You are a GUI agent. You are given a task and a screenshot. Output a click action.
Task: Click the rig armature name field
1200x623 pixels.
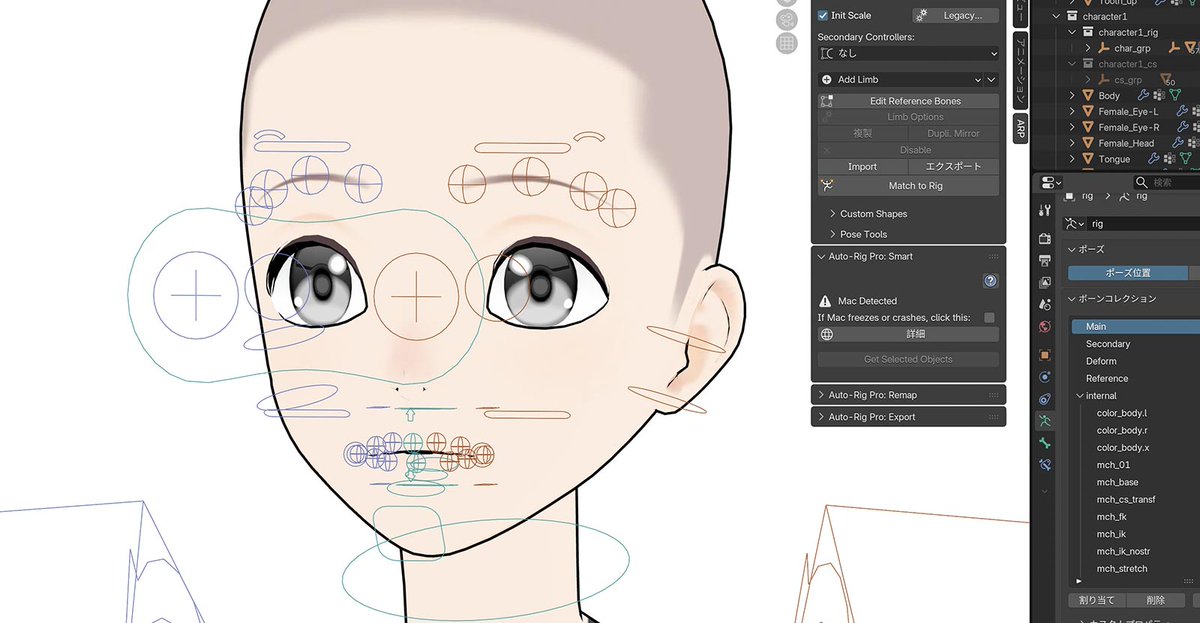point(1143,223)
